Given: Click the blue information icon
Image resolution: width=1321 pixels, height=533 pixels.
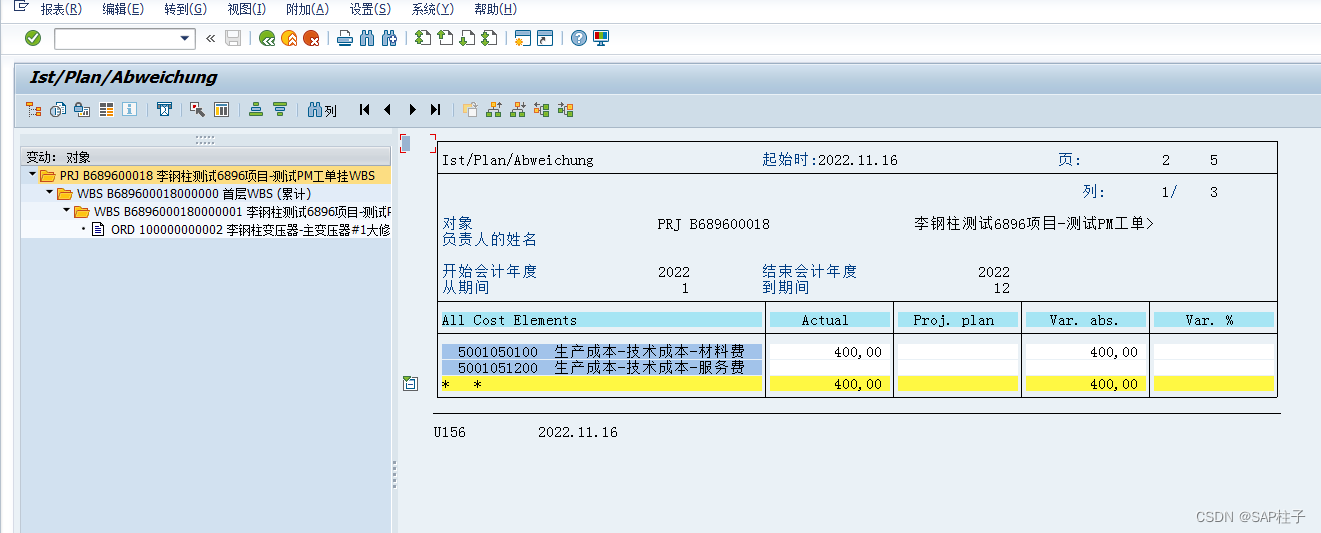Looking at the screenshot, I should pyautogui.click(x=129, y=110).
